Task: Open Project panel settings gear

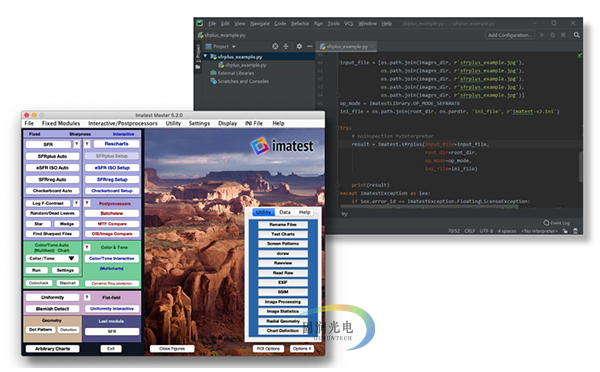Action: (x=299, y=46)
